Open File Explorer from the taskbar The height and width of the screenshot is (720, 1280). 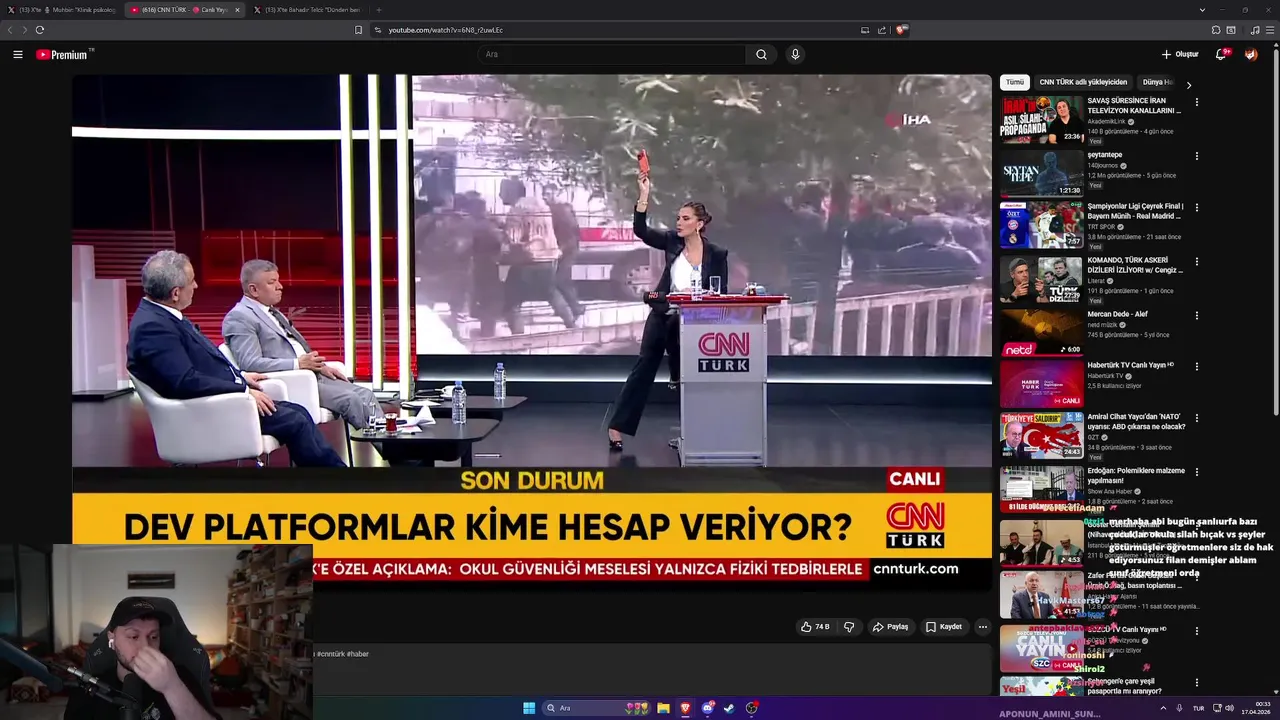[x=663, y=708]
